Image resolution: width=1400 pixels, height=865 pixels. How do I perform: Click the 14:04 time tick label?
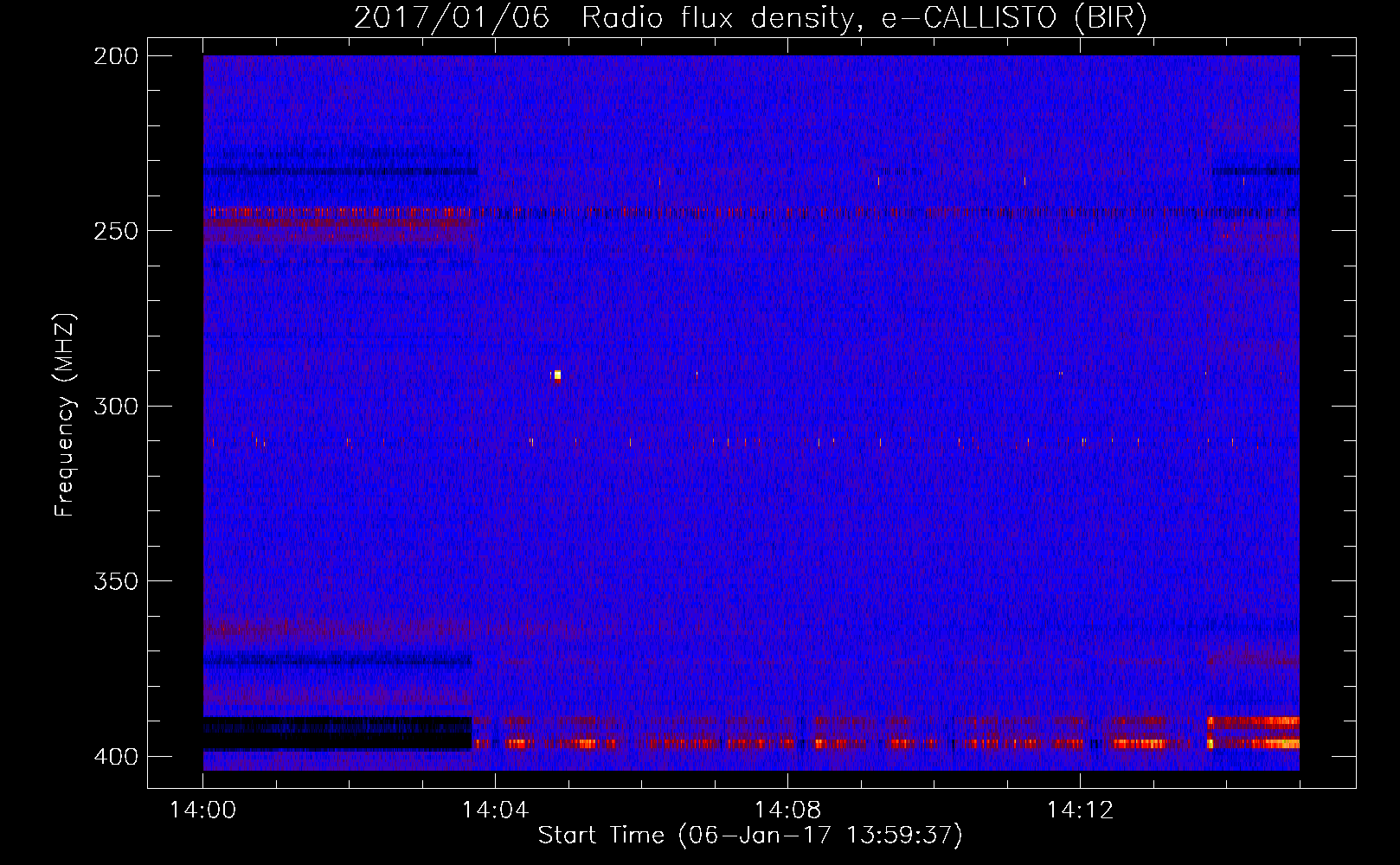point(495,810)
